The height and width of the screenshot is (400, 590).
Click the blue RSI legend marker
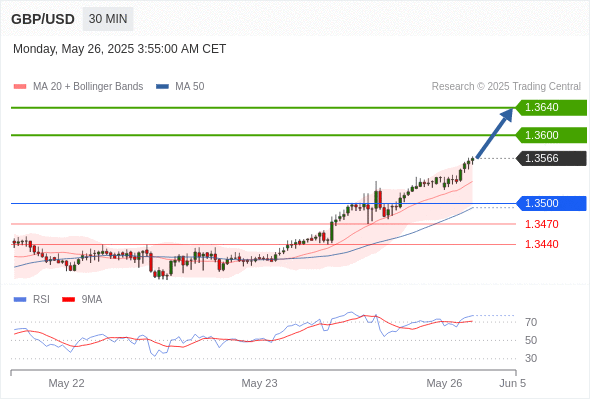(x=20, y=300)
